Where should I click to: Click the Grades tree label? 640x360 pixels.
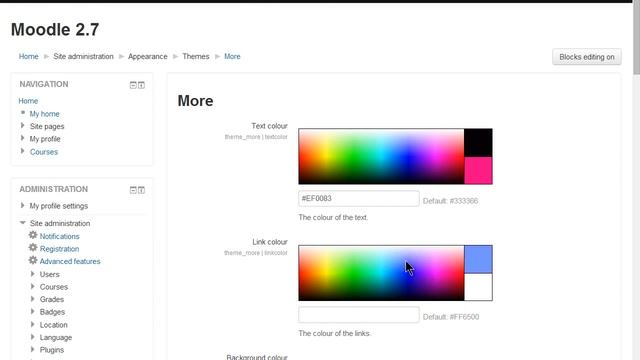point(52,299)
